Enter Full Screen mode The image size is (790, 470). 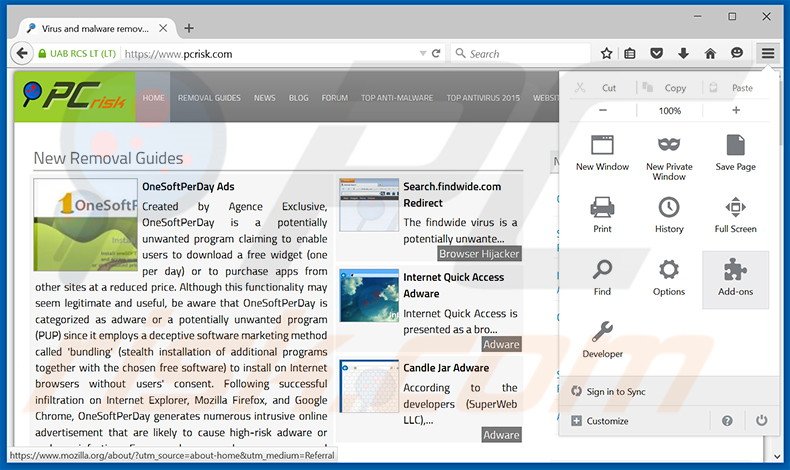pos(735,216)
